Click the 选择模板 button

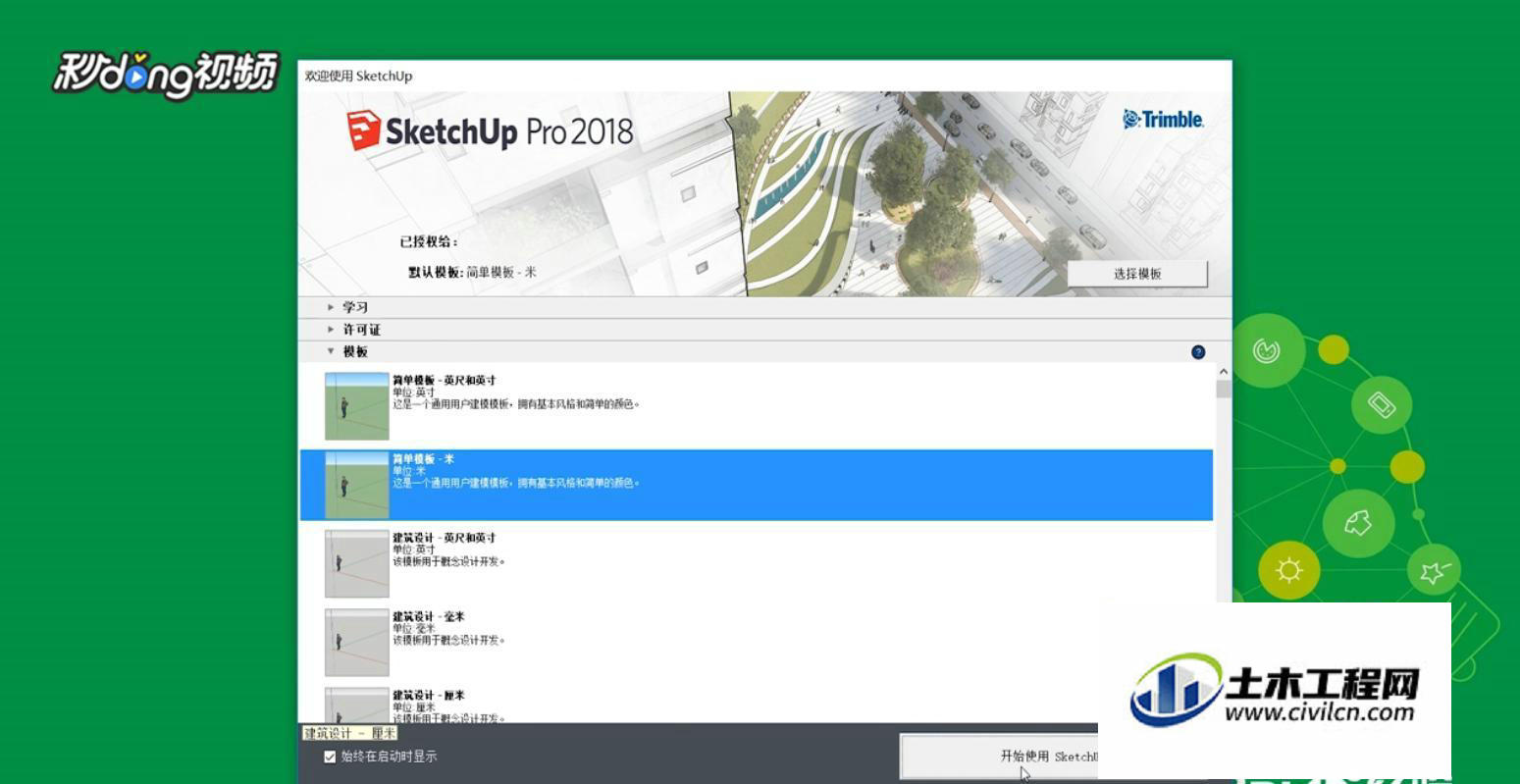click(x=1137, y=274)
